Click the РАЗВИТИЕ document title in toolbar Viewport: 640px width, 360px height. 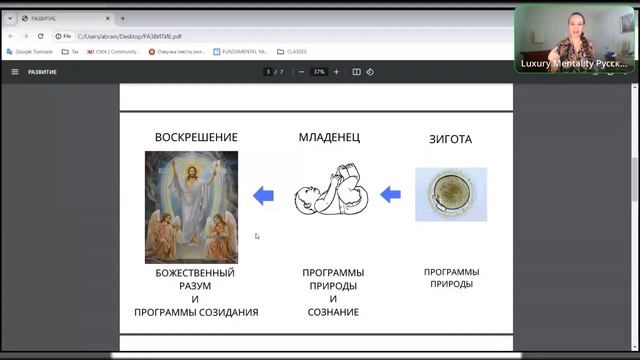point(42,72)
